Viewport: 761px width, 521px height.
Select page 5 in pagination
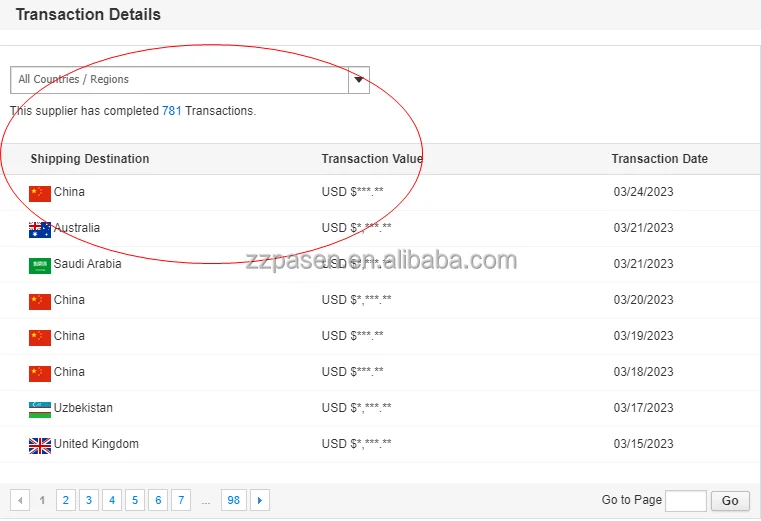[x=135, y=500]
